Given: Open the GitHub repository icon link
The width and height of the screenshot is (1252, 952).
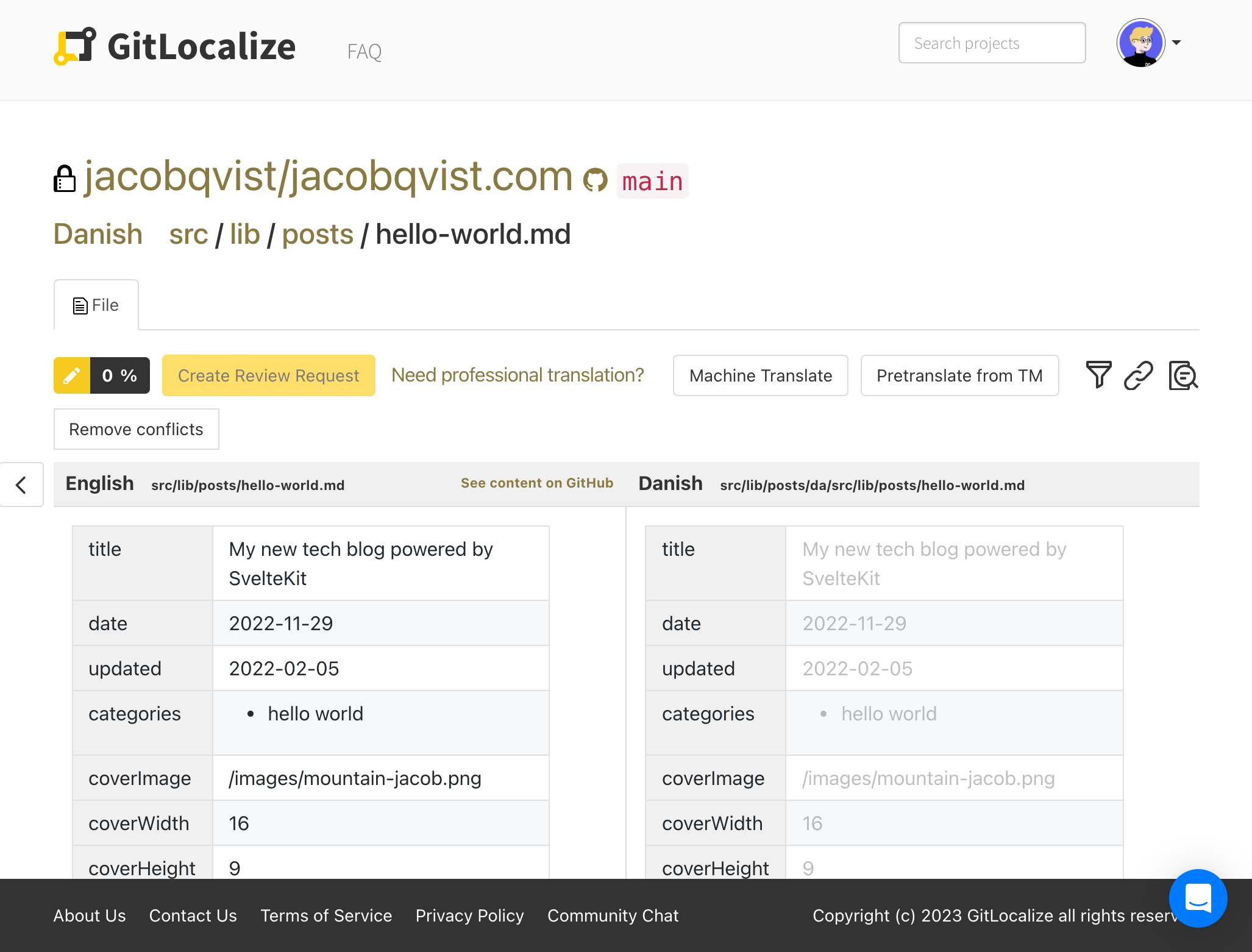Looking at the screenshot, I should [595, 180].
